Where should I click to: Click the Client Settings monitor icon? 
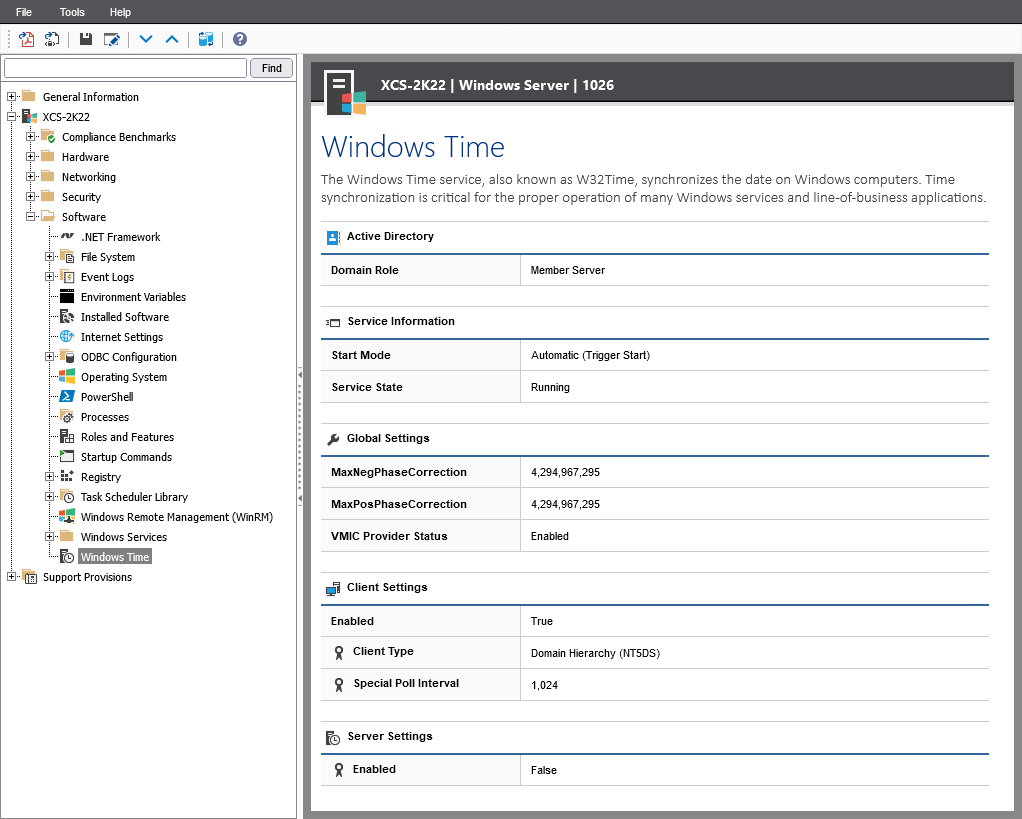333,588
